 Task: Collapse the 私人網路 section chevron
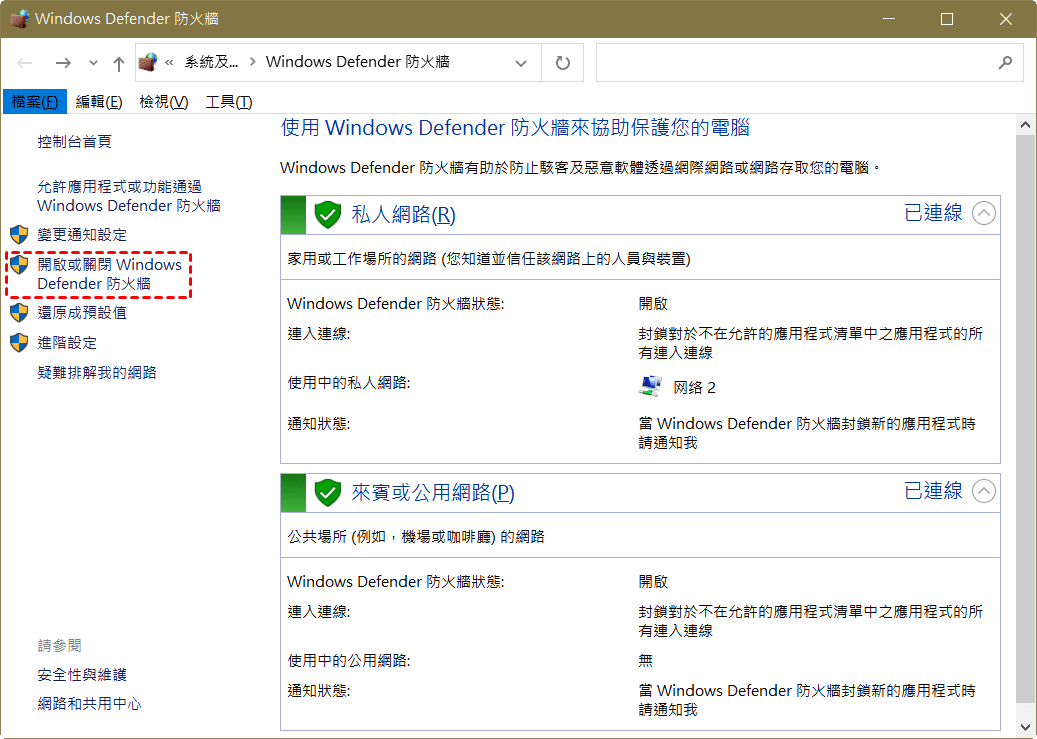[x=984, y=214]
